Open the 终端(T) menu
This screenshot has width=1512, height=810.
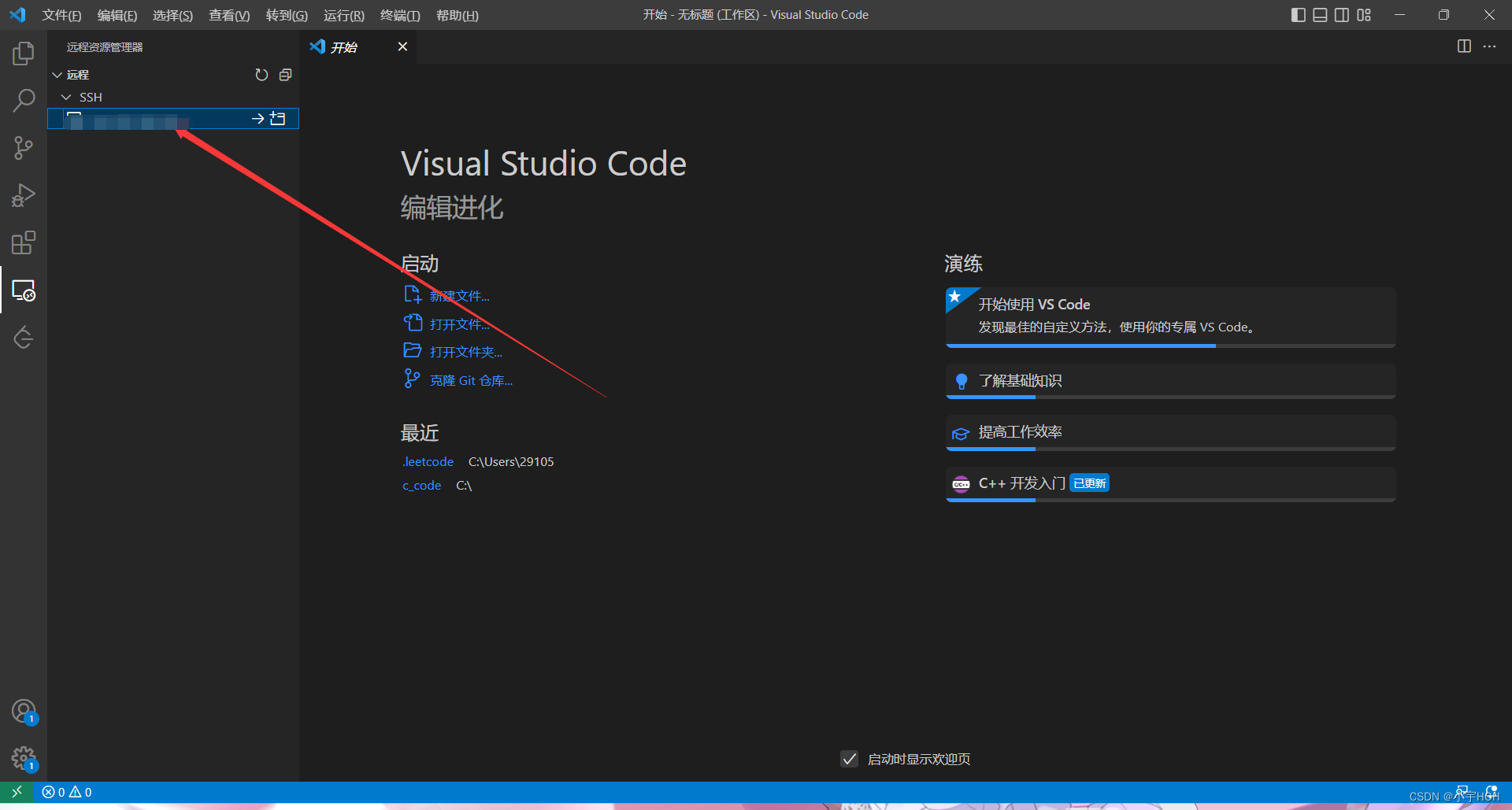tap(400, 15)
